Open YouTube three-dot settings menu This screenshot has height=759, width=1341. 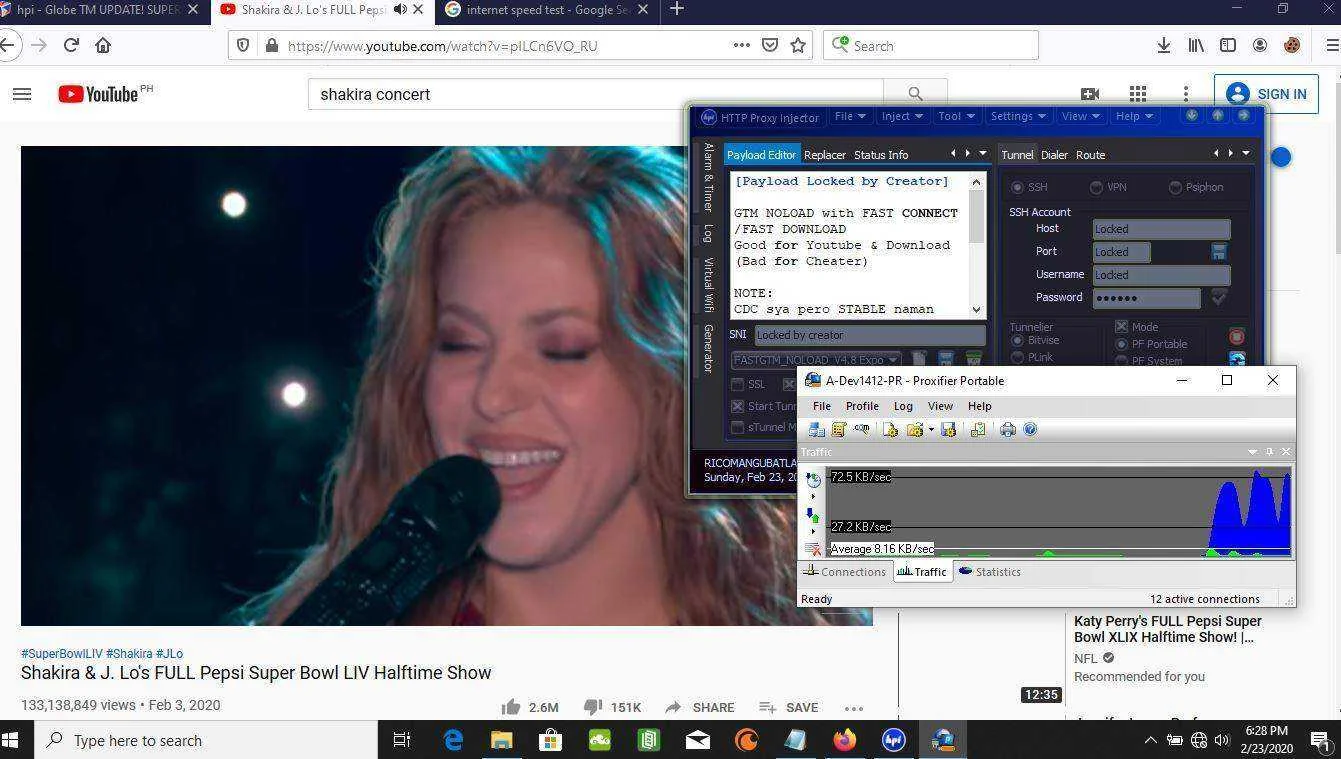[1186, 94]
